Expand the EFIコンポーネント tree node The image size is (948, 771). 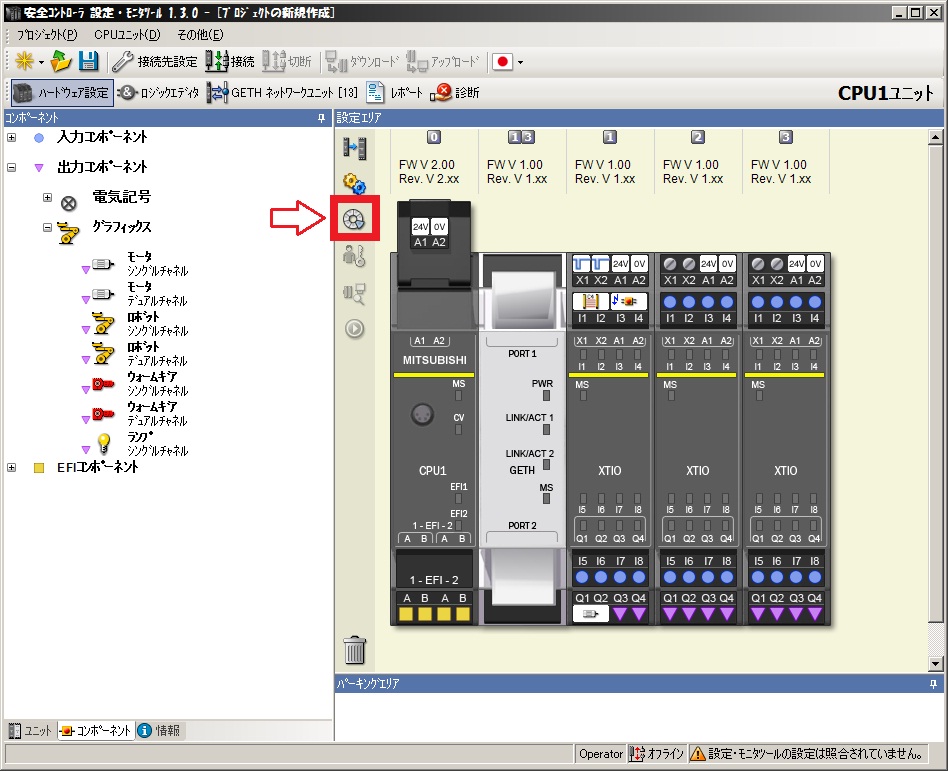(x=12, y=467)
